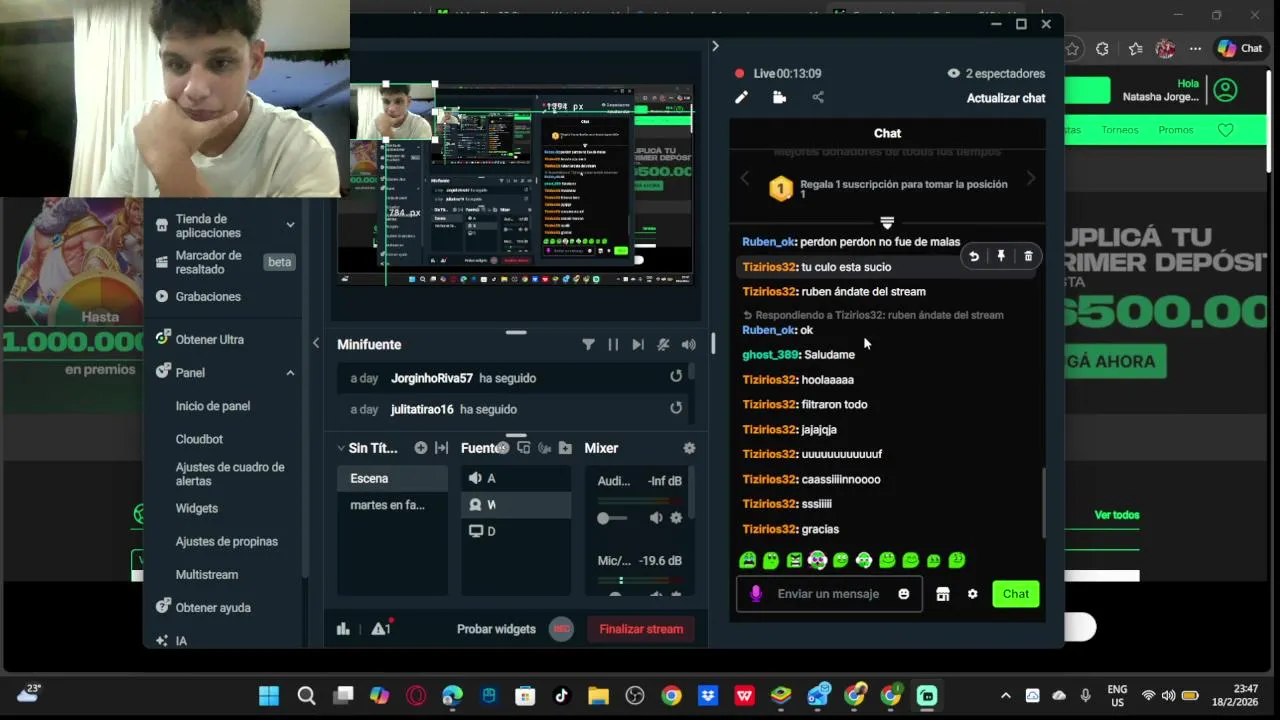Open the Widgets sidebar item
1280x720 pixels.
click(x=197, y=508)
